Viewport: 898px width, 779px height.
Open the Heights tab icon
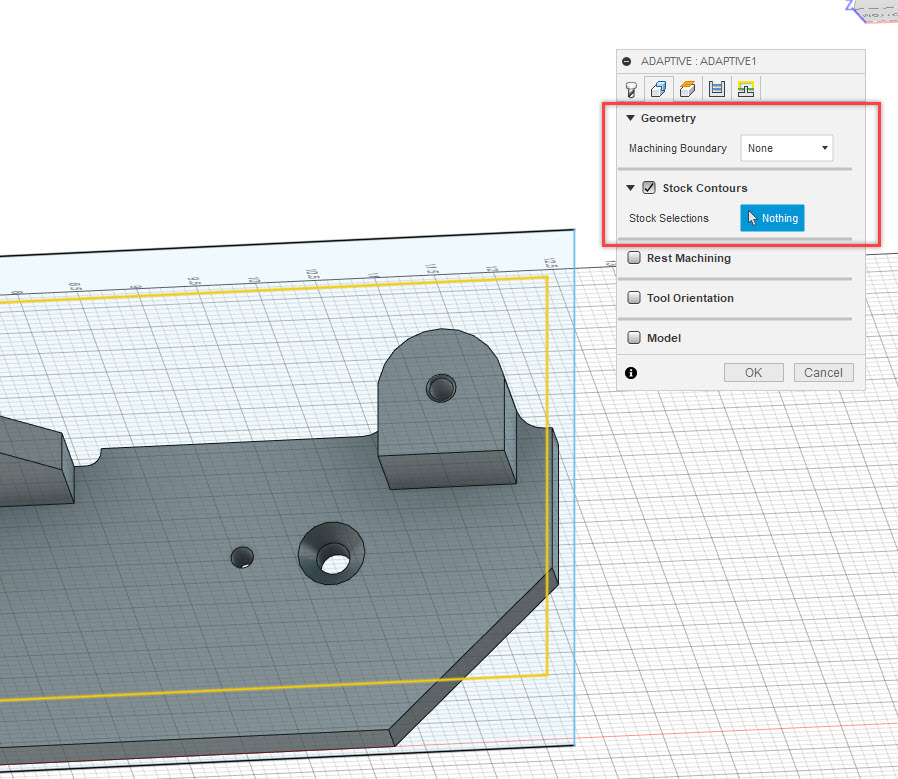coord(687,88)
